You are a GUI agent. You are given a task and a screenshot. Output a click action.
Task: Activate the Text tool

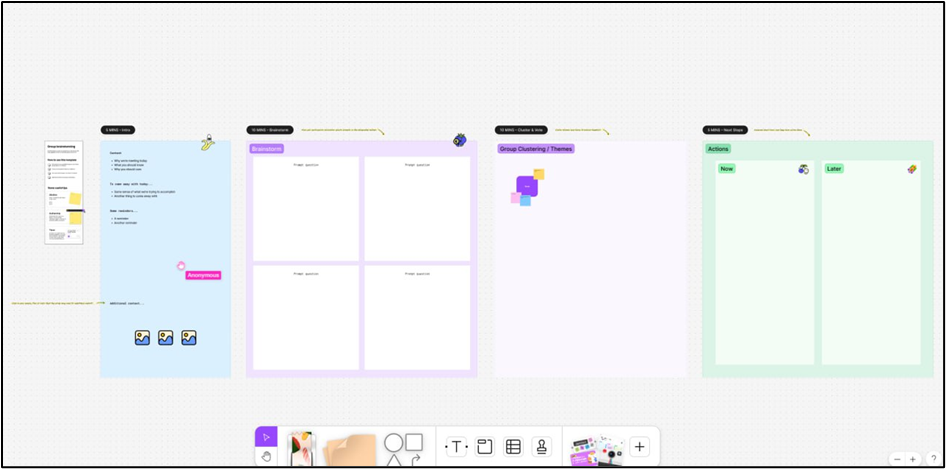pyautogui.click(x=456, y=447)
